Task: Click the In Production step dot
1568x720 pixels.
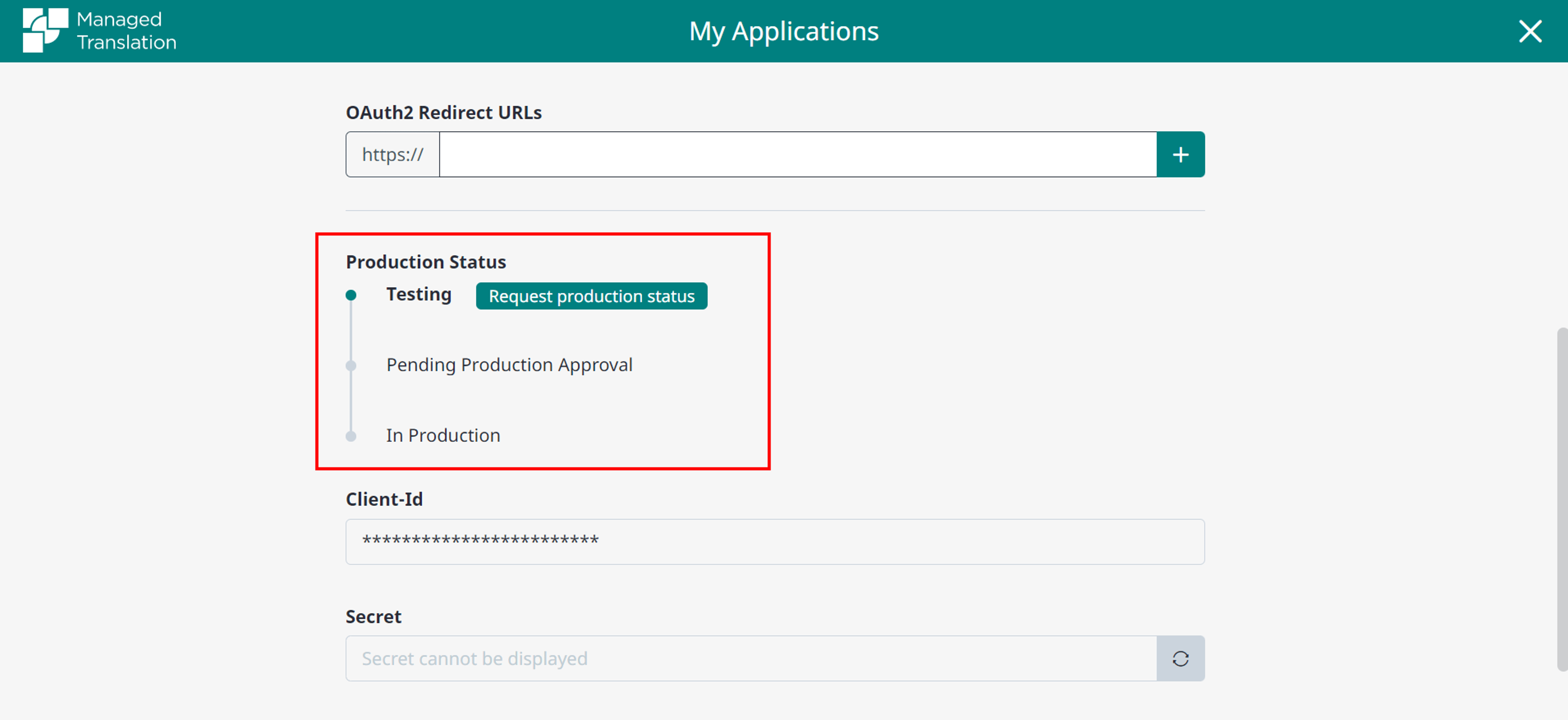Action: [351, 437]
